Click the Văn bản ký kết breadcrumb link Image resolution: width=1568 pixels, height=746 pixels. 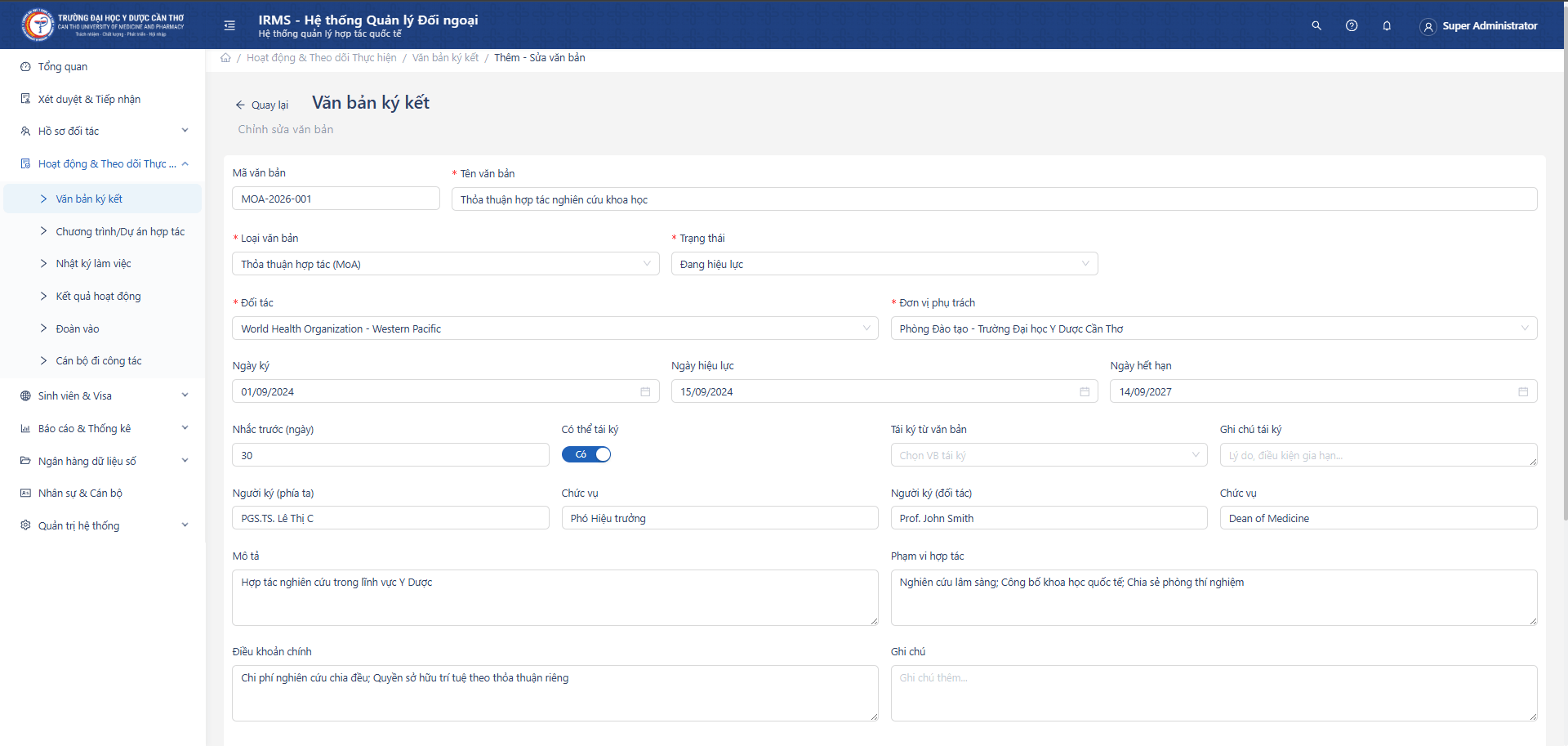pyautogui.click(x=445, y=58)
